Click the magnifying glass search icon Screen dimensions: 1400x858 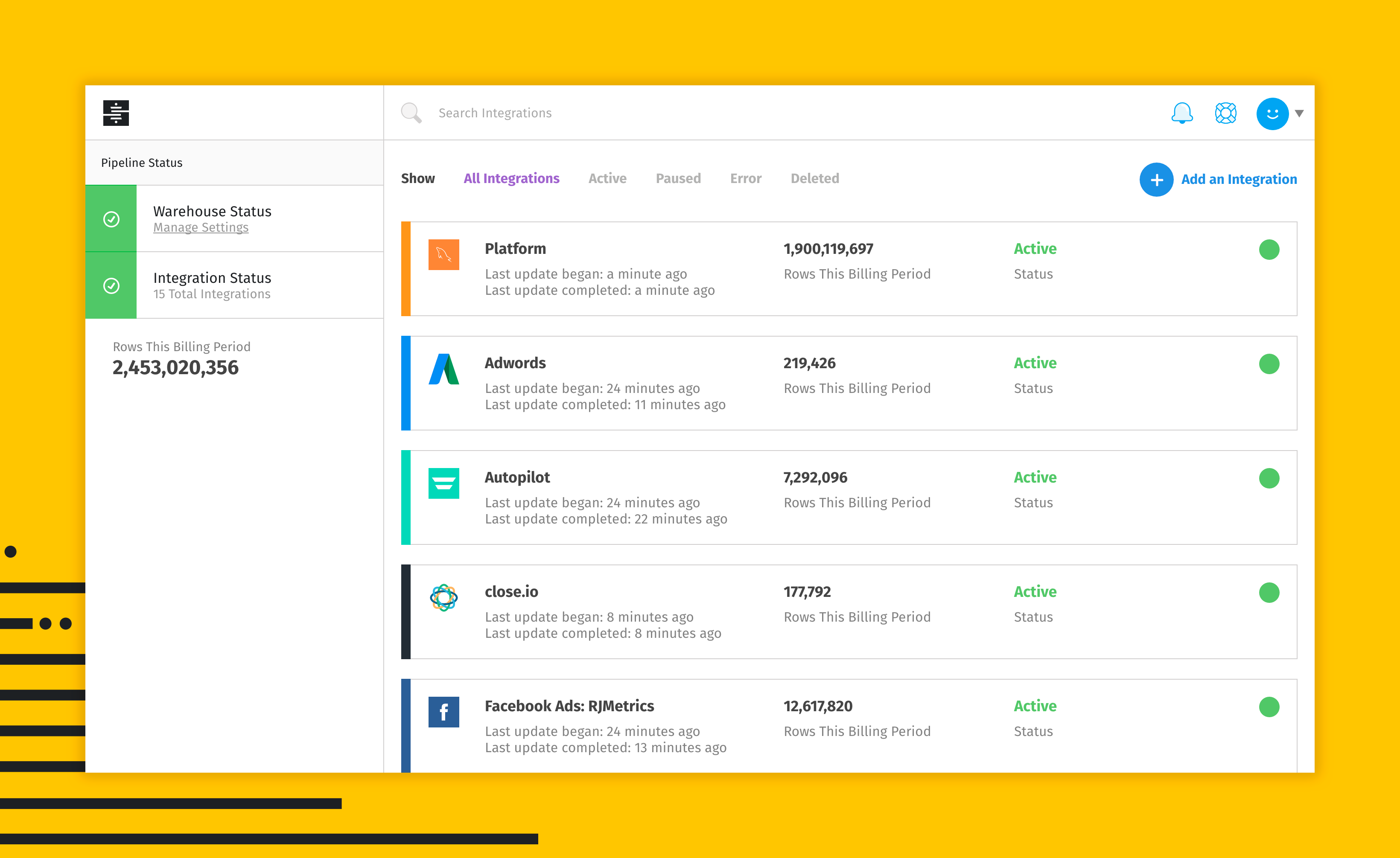point(411,113)
